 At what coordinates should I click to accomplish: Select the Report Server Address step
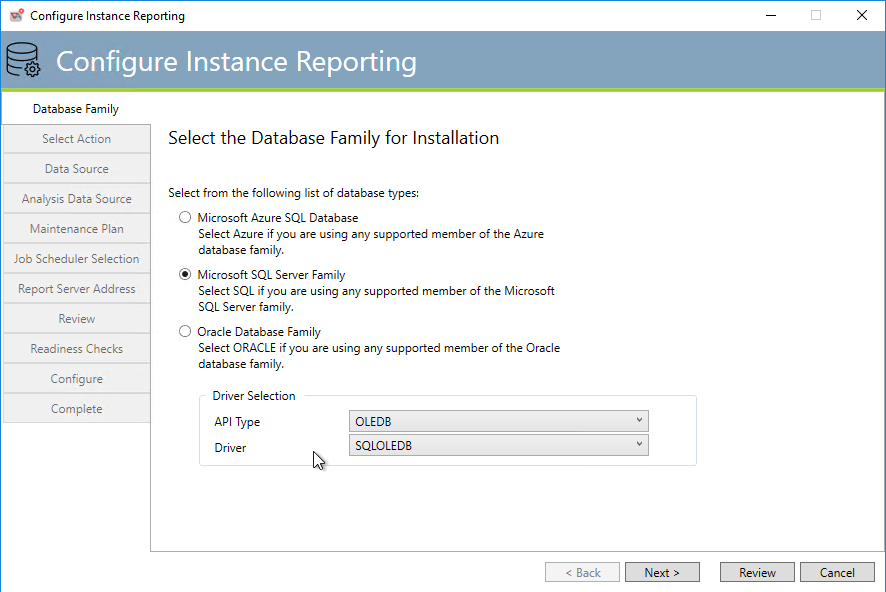pyautogui.click(x=76, y=288)
